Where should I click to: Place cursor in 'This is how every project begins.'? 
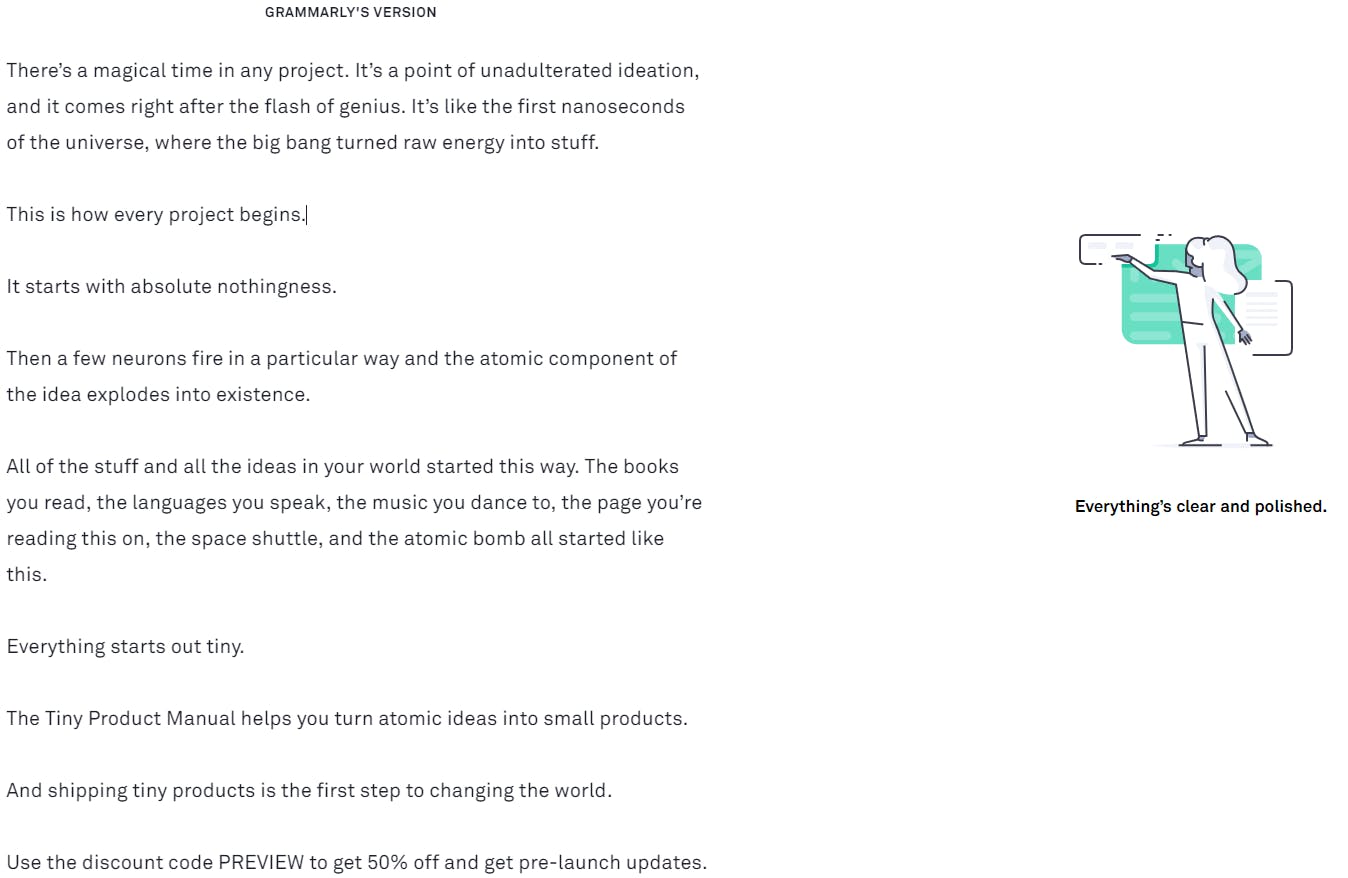156,214
